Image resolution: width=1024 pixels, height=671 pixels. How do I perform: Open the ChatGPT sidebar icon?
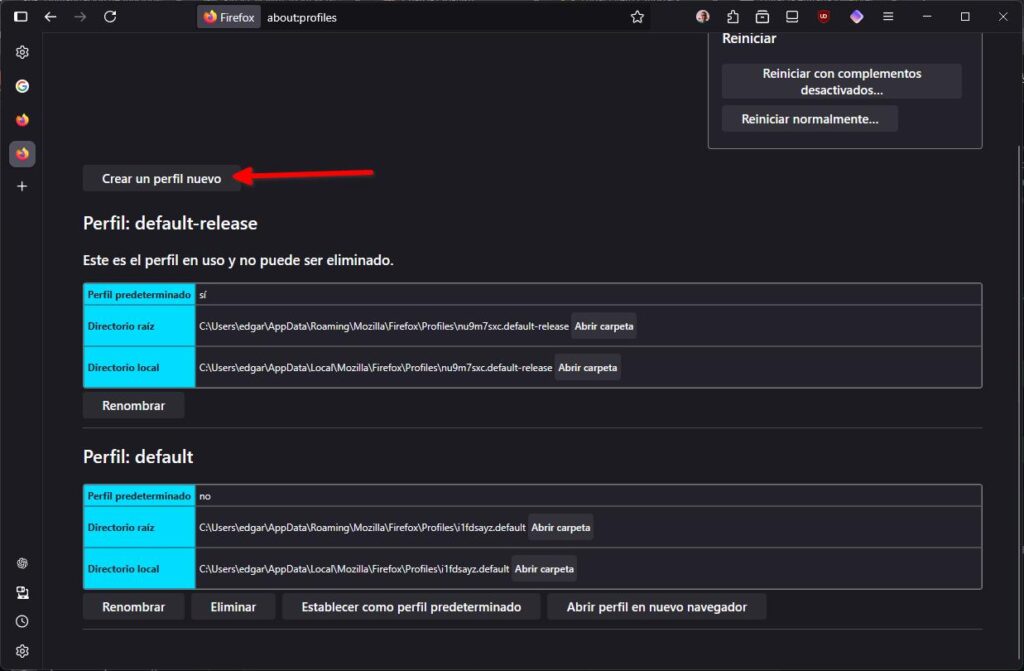click(22, 563)
